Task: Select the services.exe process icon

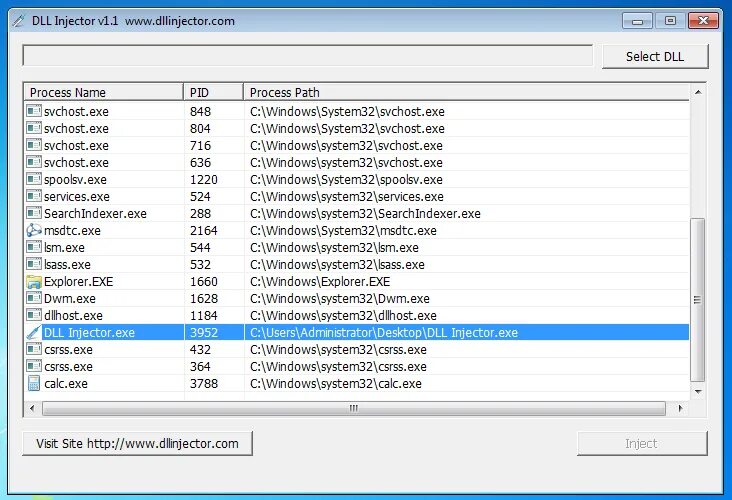Action: point(34,196)
